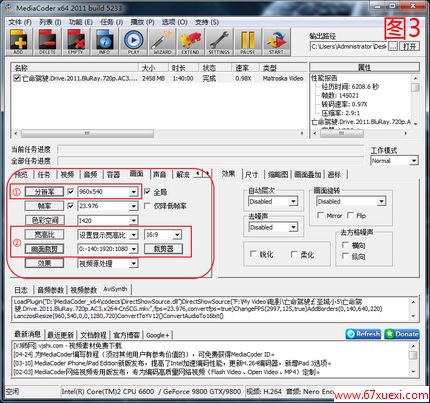Viewport: 430px width, 403px height.
Task: Enable the 锐化 checkbox
Action: click(253, 254)
